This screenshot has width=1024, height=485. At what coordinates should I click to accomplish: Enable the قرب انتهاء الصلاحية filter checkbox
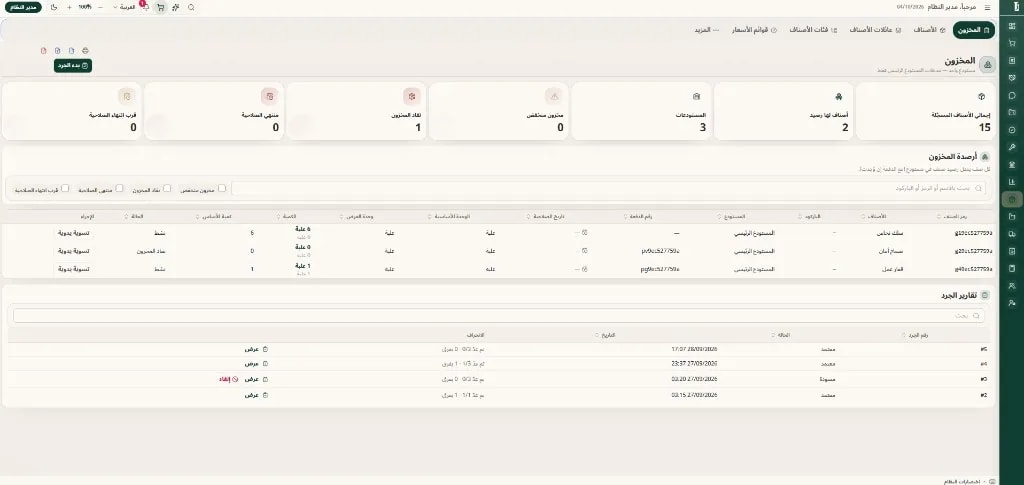[x=65, y=188]
